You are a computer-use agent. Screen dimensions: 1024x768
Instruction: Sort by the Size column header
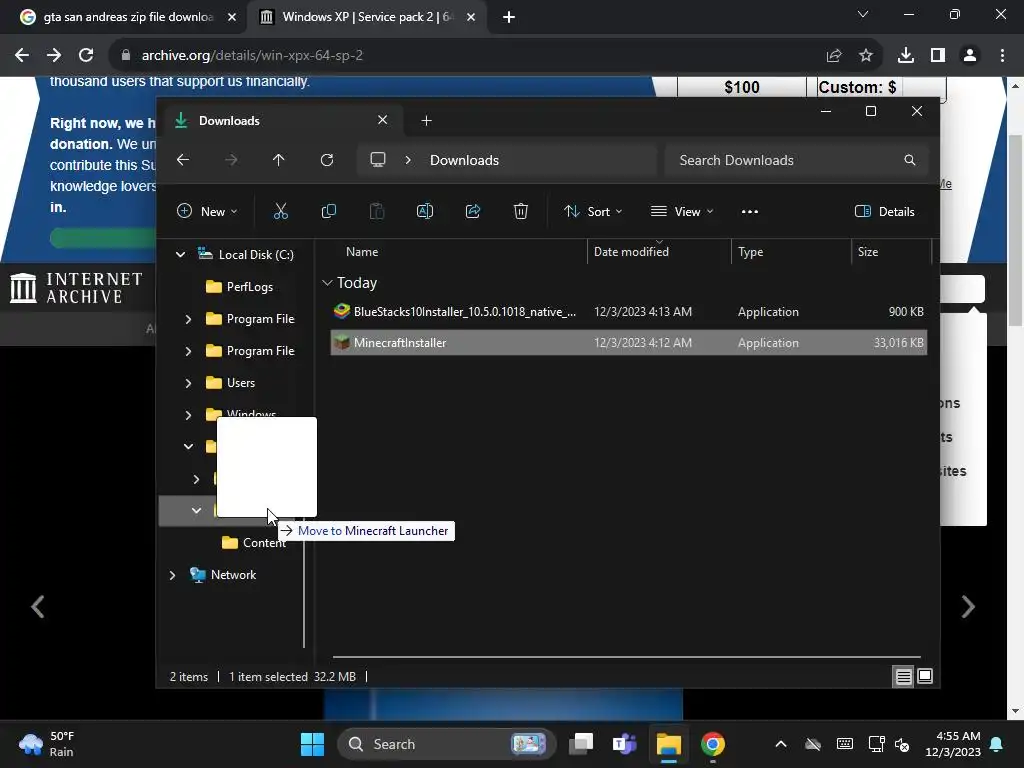pyautogui.click(x=867, y=252)
